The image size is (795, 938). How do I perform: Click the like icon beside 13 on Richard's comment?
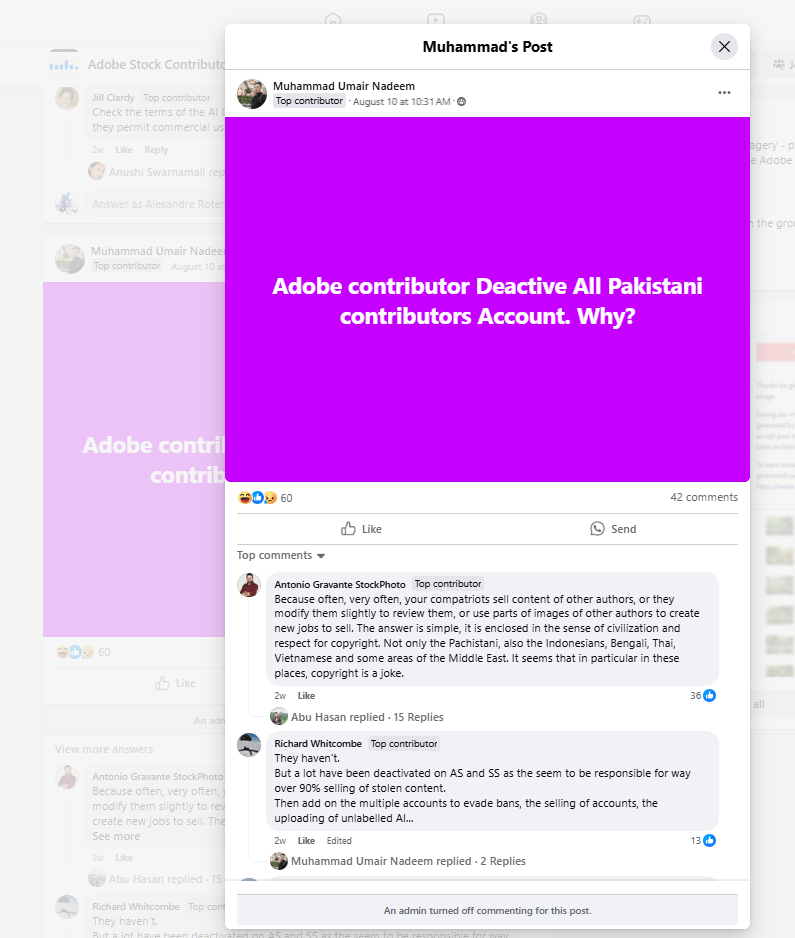pyautogui.click(x=709, y=840)
